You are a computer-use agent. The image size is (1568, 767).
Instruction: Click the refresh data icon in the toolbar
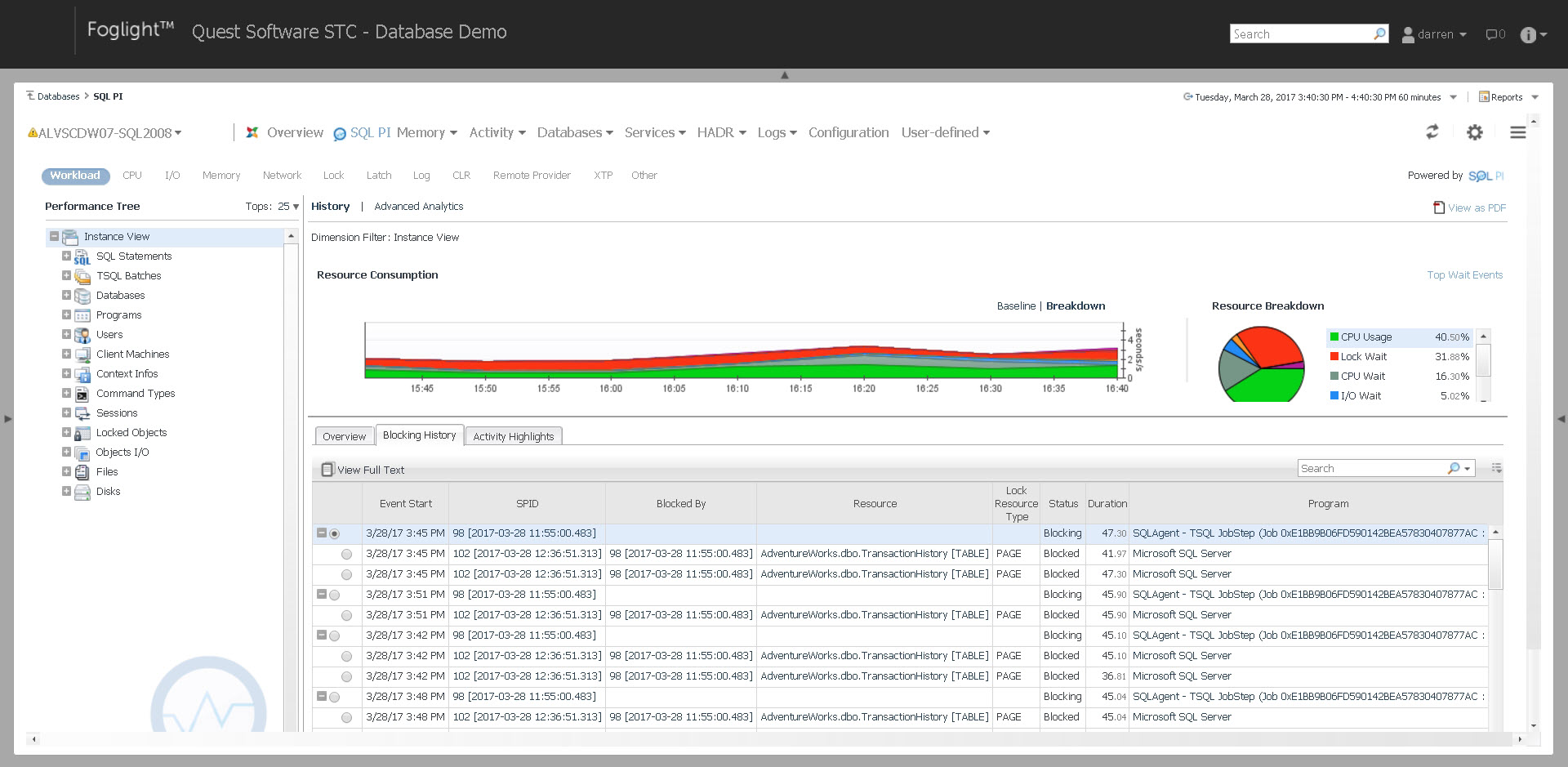[1433, 132]
